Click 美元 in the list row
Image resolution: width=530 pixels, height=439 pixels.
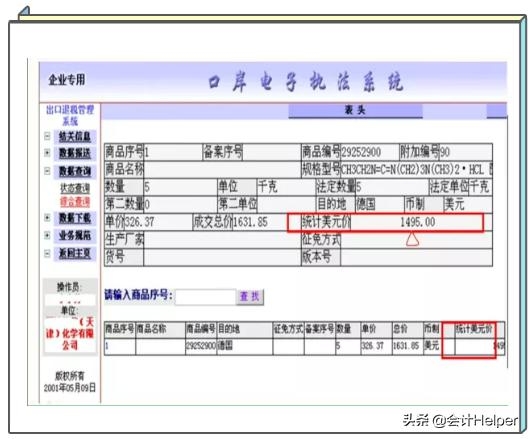pos(431,346)
